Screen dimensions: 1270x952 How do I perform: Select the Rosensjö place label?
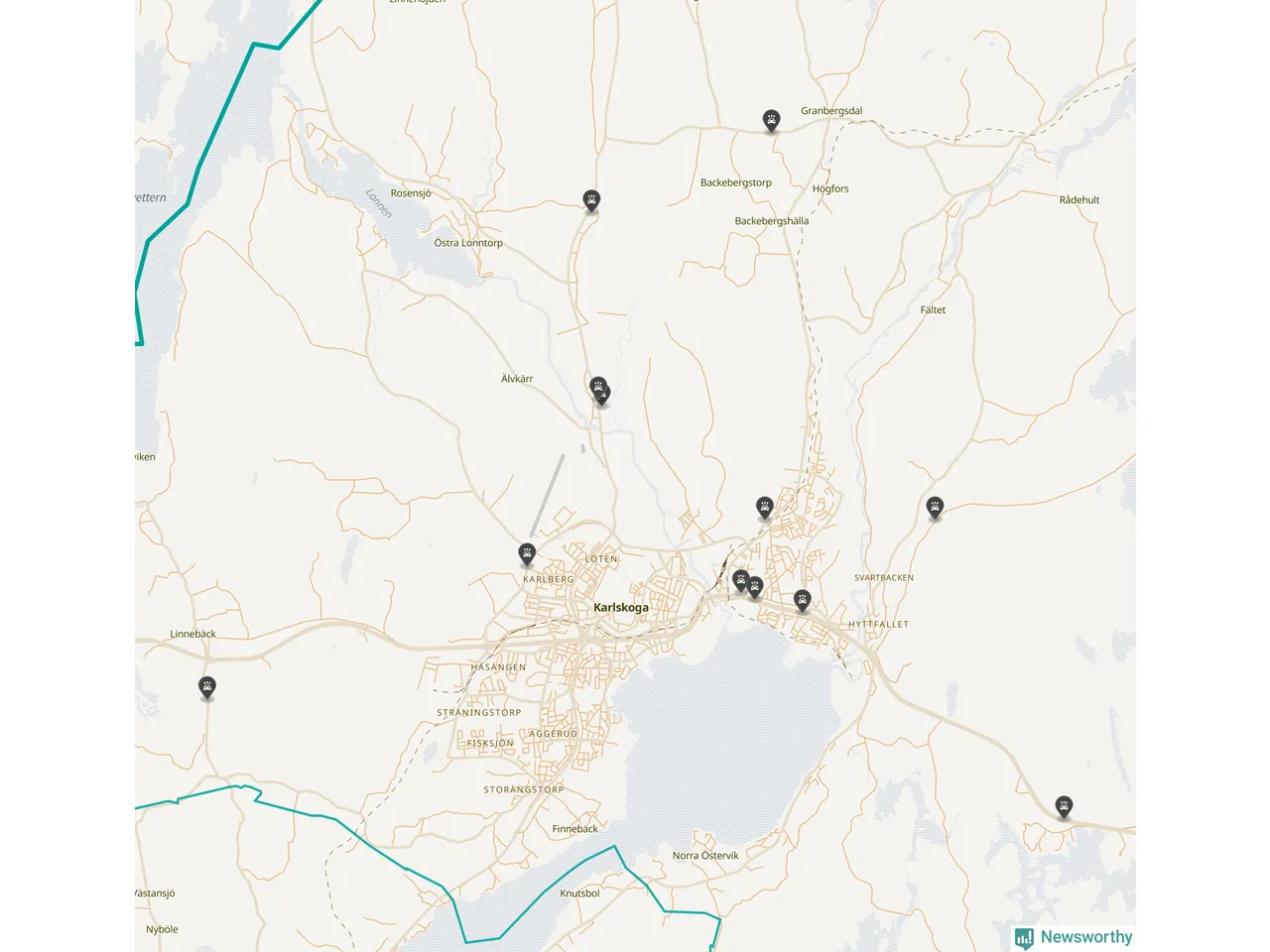[x=411, y=193]
